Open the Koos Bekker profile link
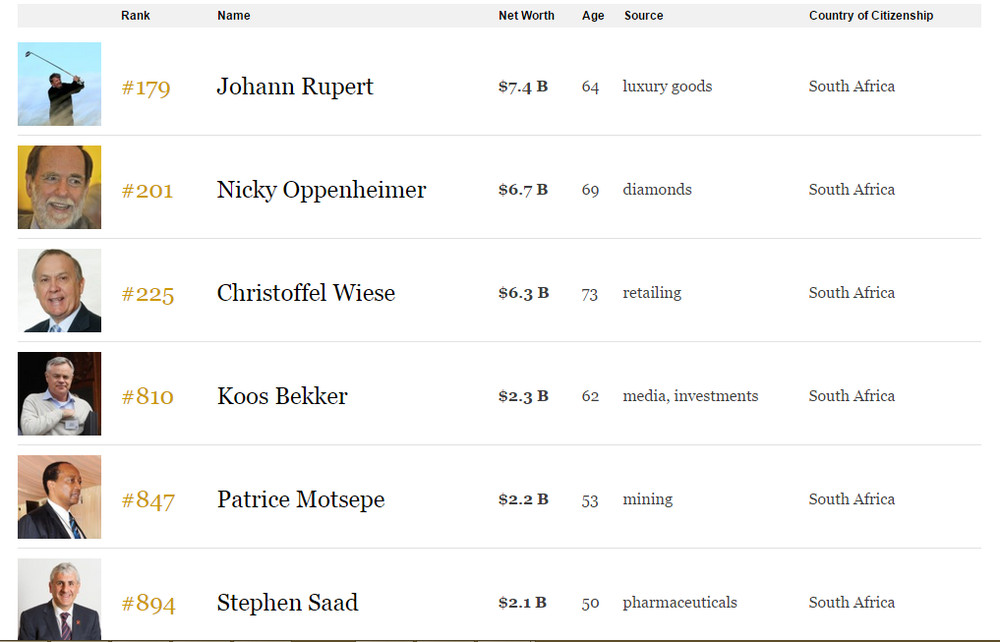Image resolution: width=1000 pixels, height=642 pixels. [282, 397]
